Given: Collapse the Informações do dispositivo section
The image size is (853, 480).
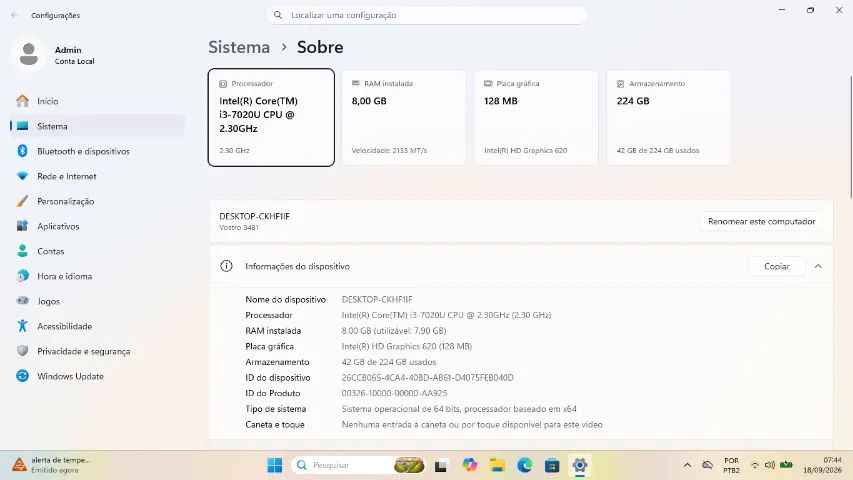Looking at the screenshot, I should (818, 267).
